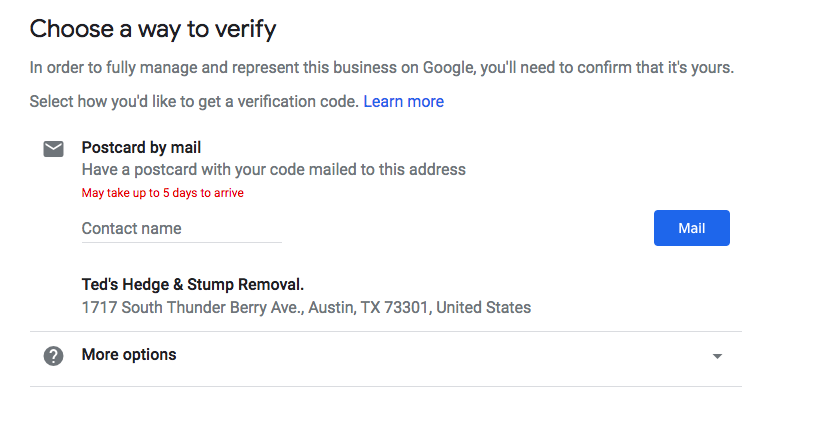
Task: Click the Ted's Hedge & Stump Removal business name
Action: pyautogui.click(x=192, y=285)
